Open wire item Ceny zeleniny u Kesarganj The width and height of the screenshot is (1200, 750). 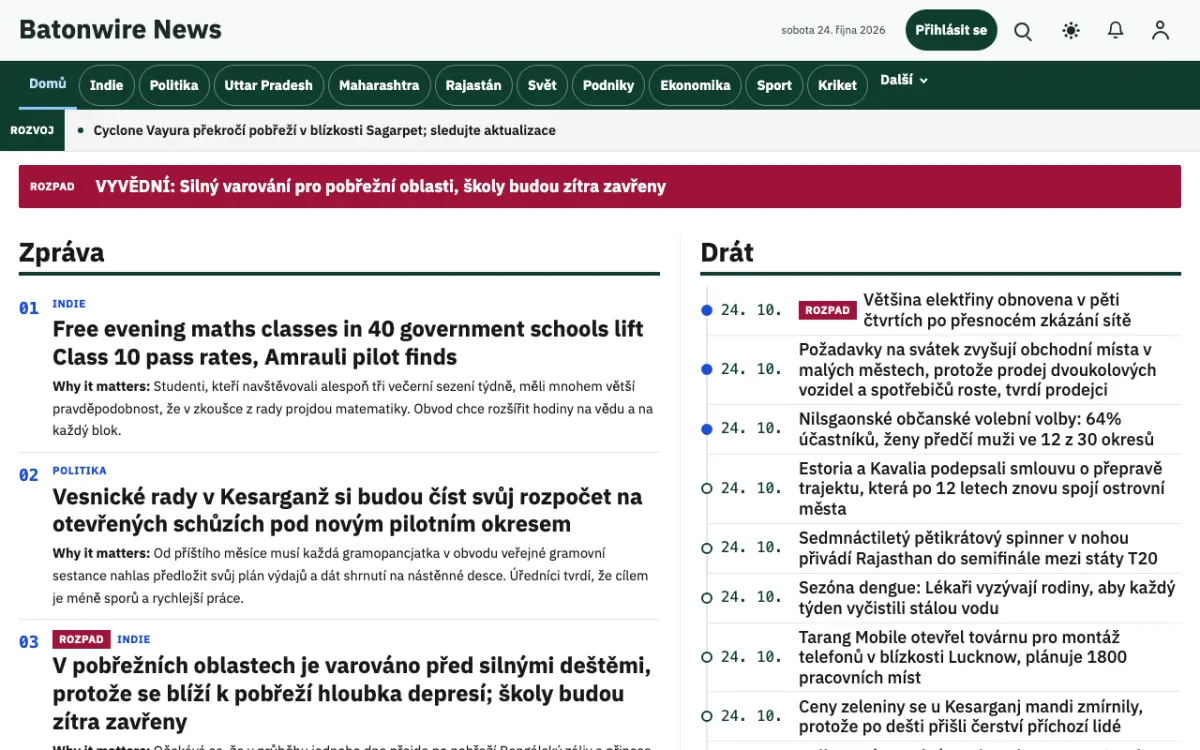(970, 717)
